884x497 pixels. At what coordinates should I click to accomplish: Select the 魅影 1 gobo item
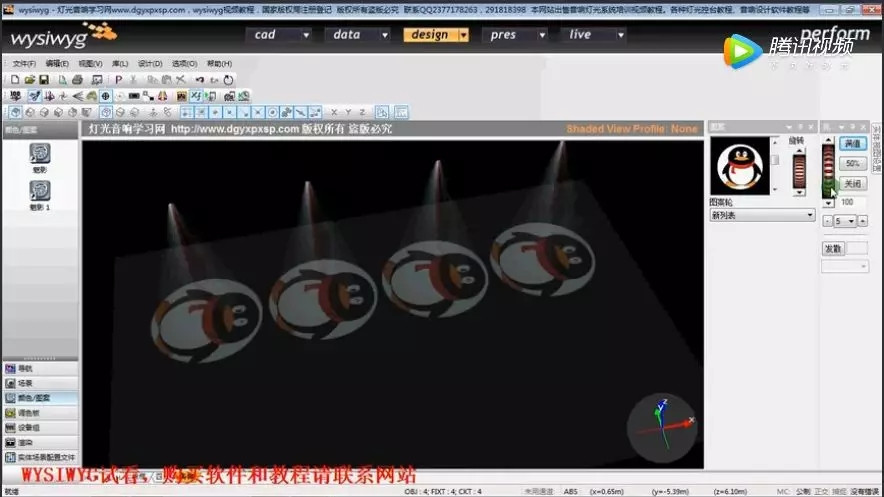pyautogui.click(x=39, y=195)
